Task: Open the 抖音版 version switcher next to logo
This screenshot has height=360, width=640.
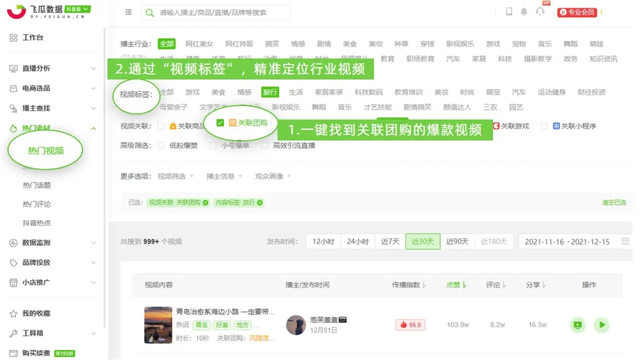Action: pos(78,9)
